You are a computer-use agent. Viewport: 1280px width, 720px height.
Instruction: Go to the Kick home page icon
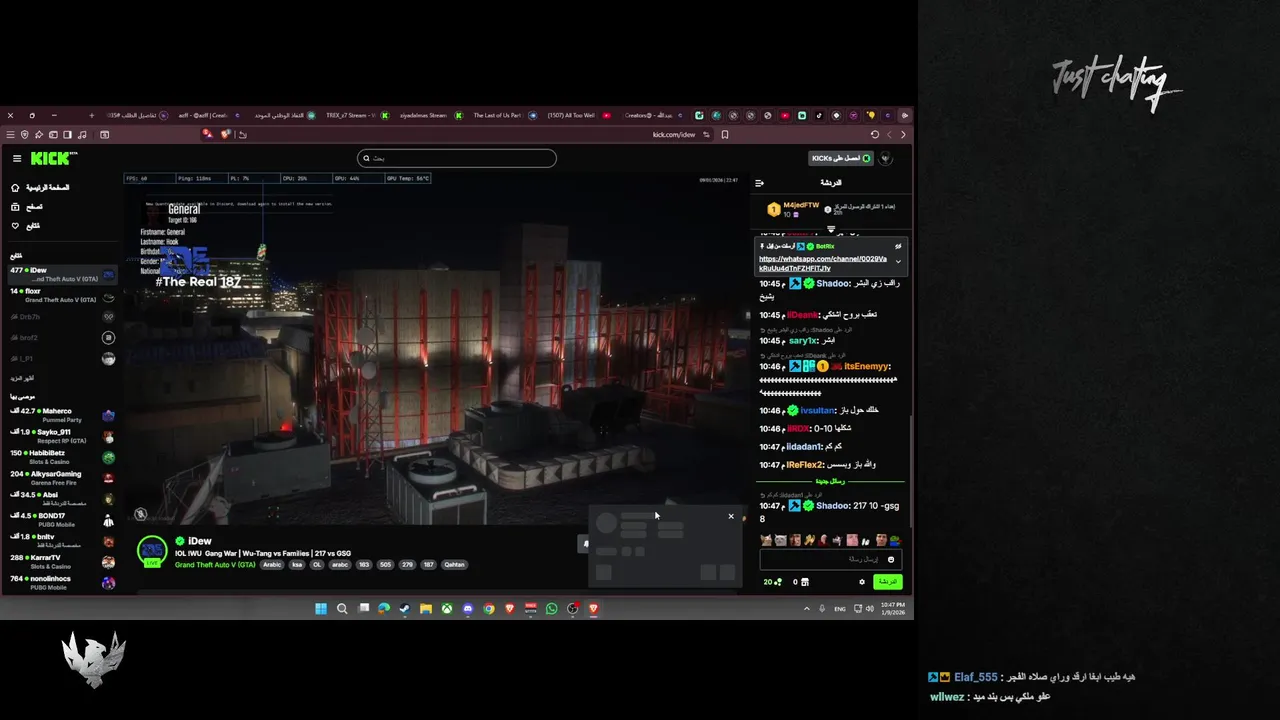coord(15,188)
